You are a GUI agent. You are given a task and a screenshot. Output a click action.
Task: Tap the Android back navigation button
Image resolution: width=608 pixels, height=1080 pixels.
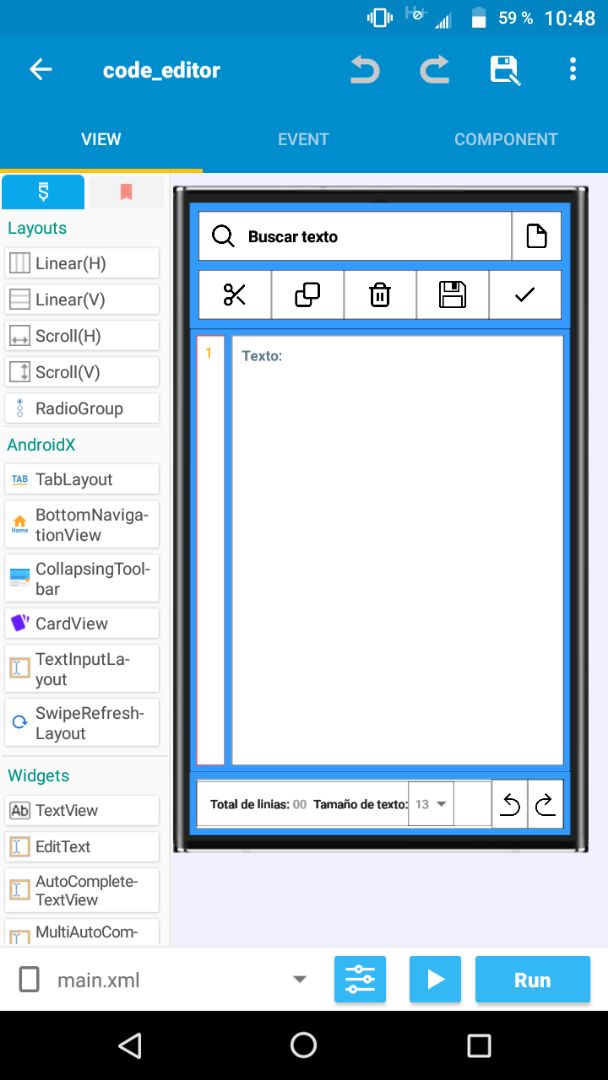click(x=129, y=1045)
